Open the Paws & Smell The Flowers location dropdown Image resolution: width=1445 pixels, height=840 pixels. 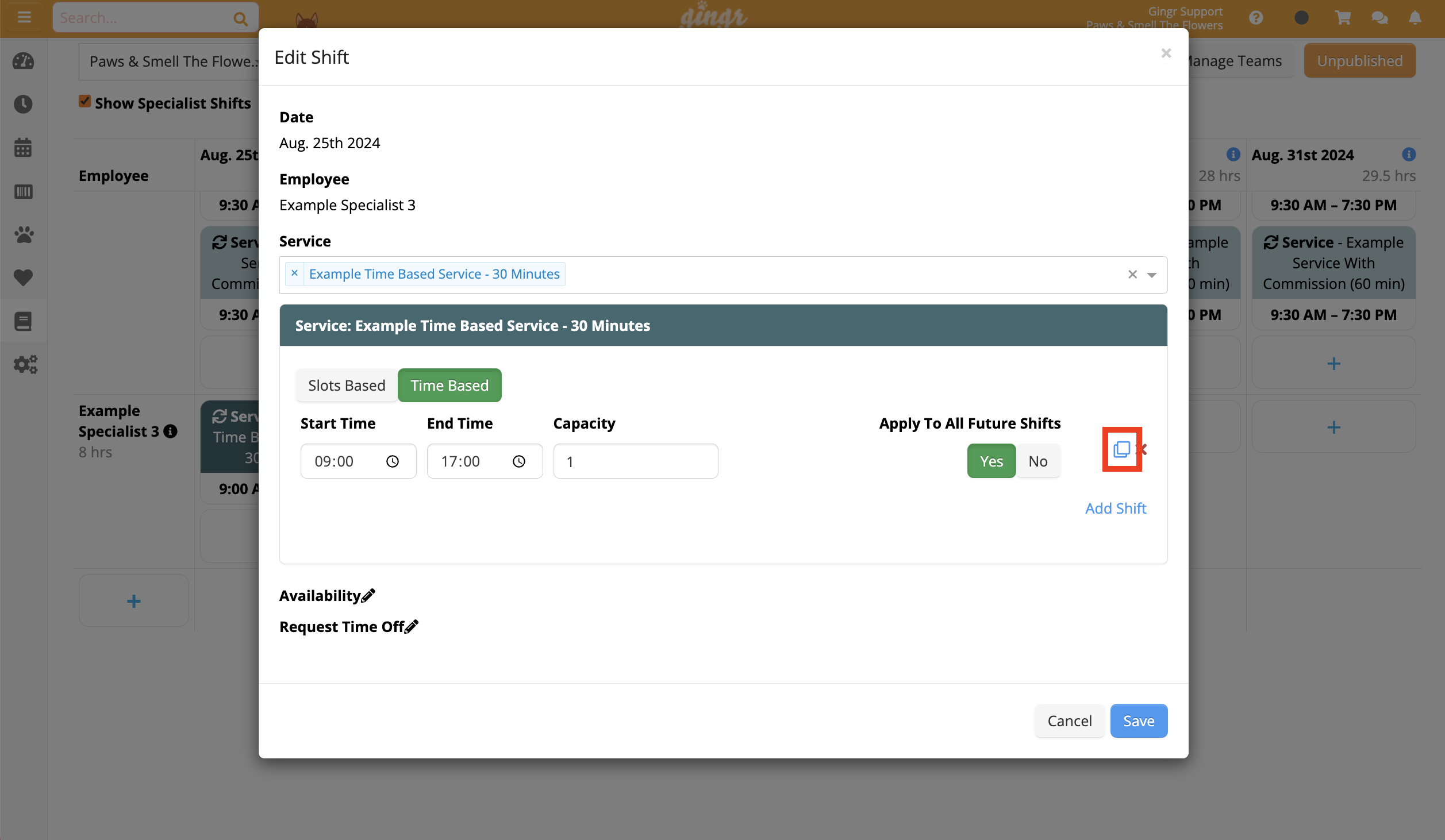[170, 61]
